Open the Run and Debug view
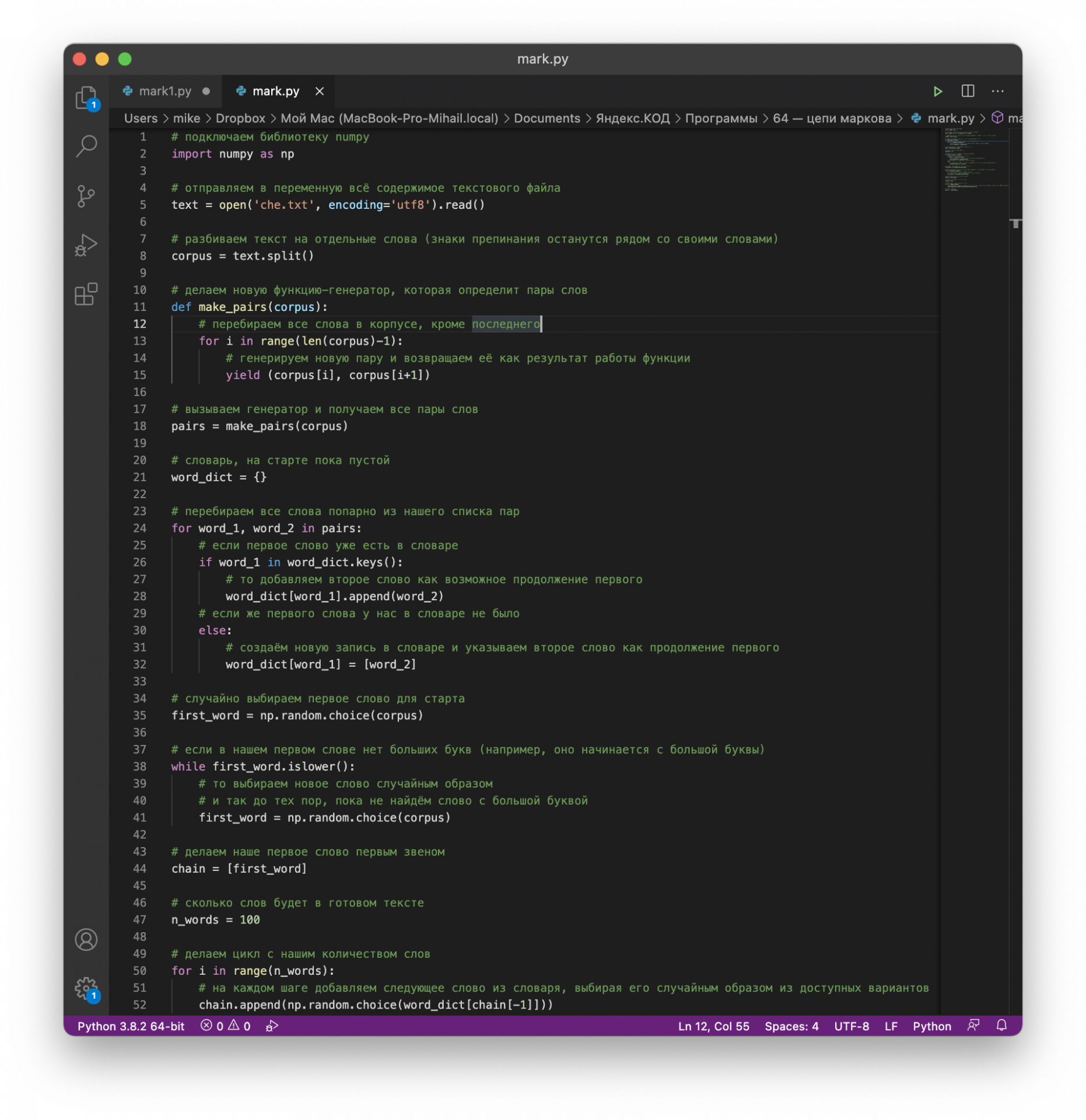The width and height of the screenshot is (1086, 1120). [x=86, y=245]
